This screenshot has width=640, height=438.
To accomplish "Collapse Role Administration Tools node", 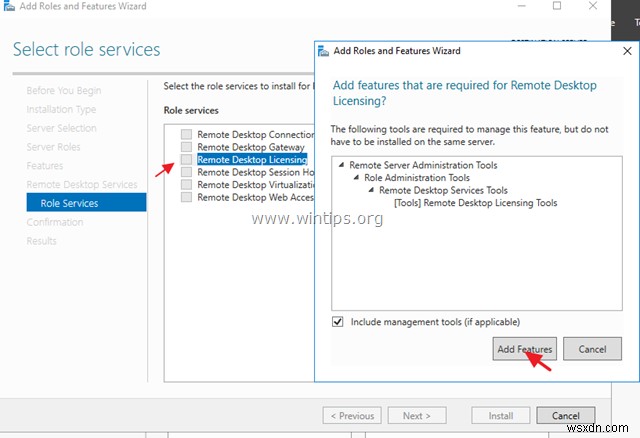I will (x=356, y=178).
